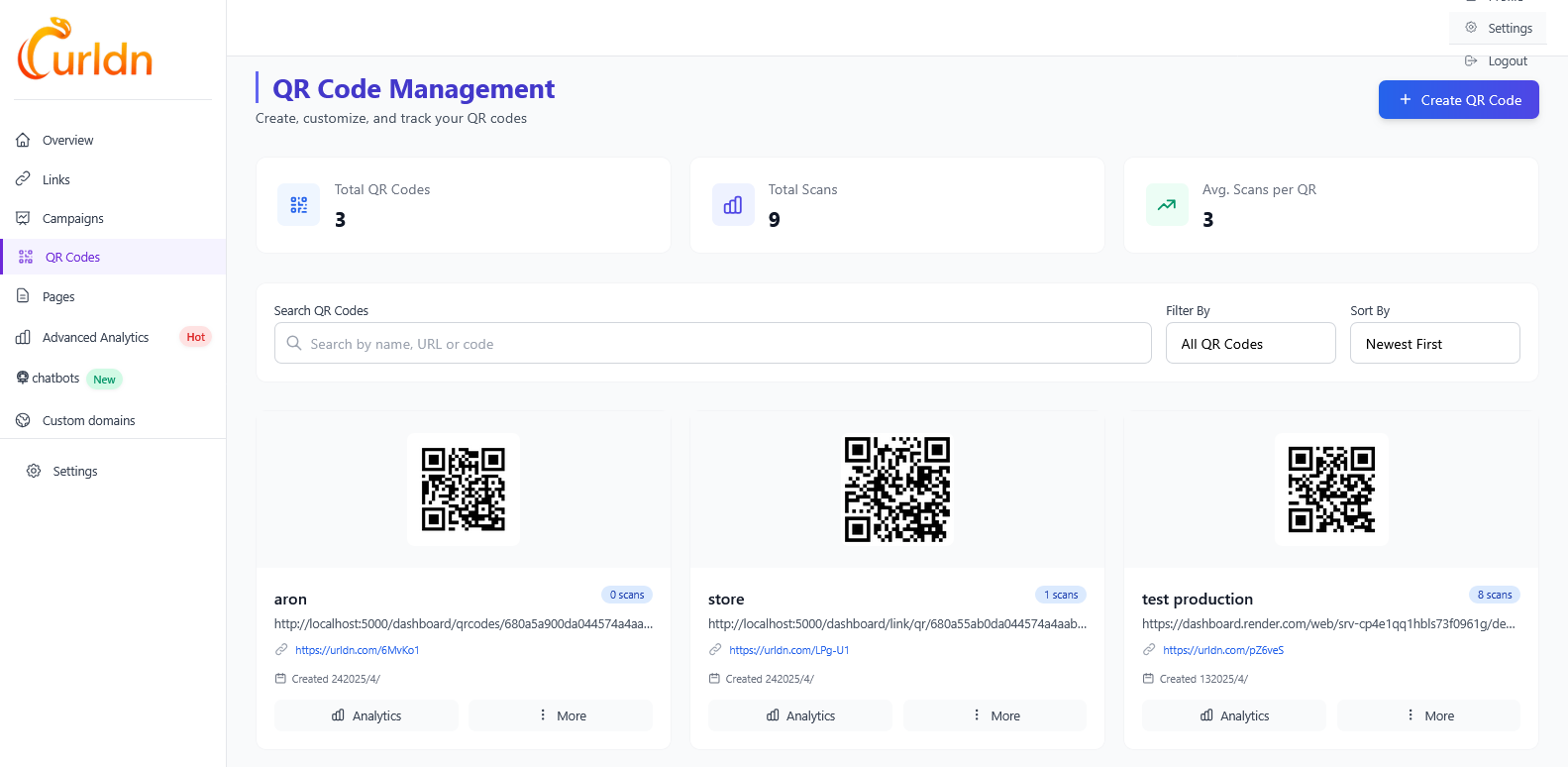The width and height of the screenshot is (1568, 767).
Task: Click the 1 scans badge
Action: 1061,595
